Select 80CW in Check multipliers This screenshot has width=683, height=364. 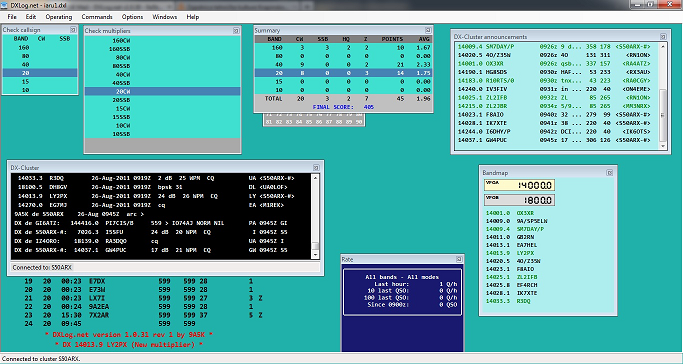pyautogui.click(x=162, y=57)
